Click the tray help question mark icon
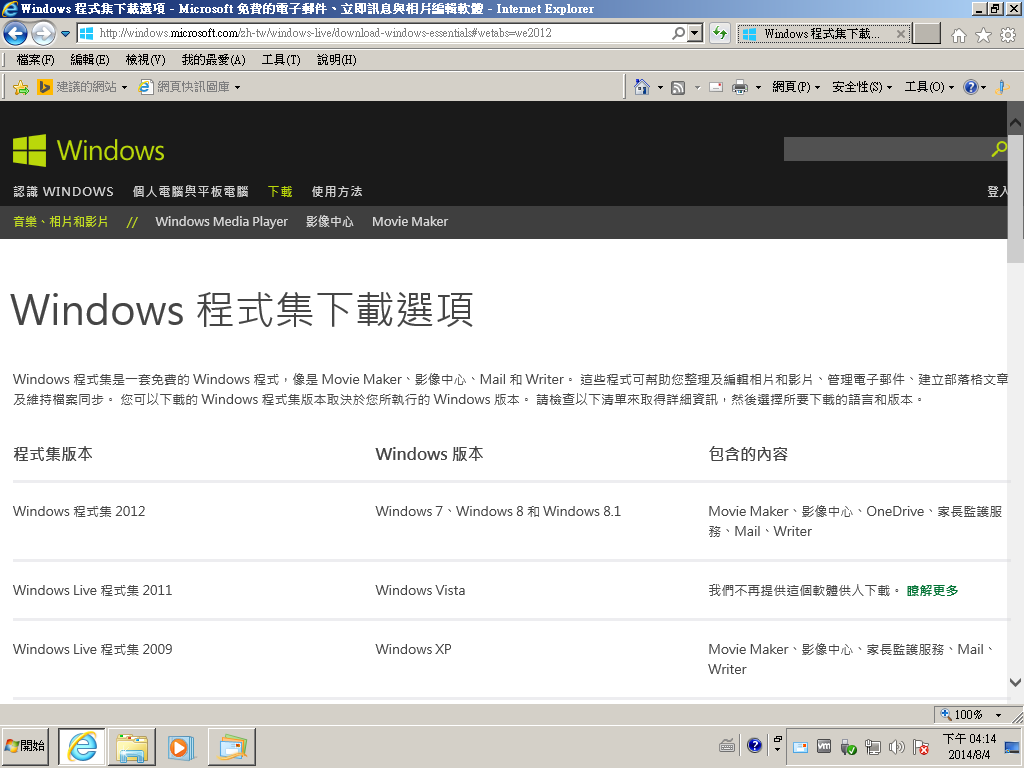The image size is (1024, 768). tap(754, 745)
